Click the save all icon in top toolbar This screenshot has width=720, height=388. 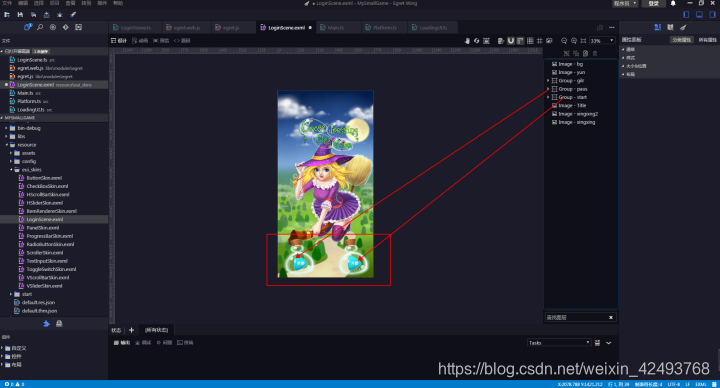click(33, 15)
